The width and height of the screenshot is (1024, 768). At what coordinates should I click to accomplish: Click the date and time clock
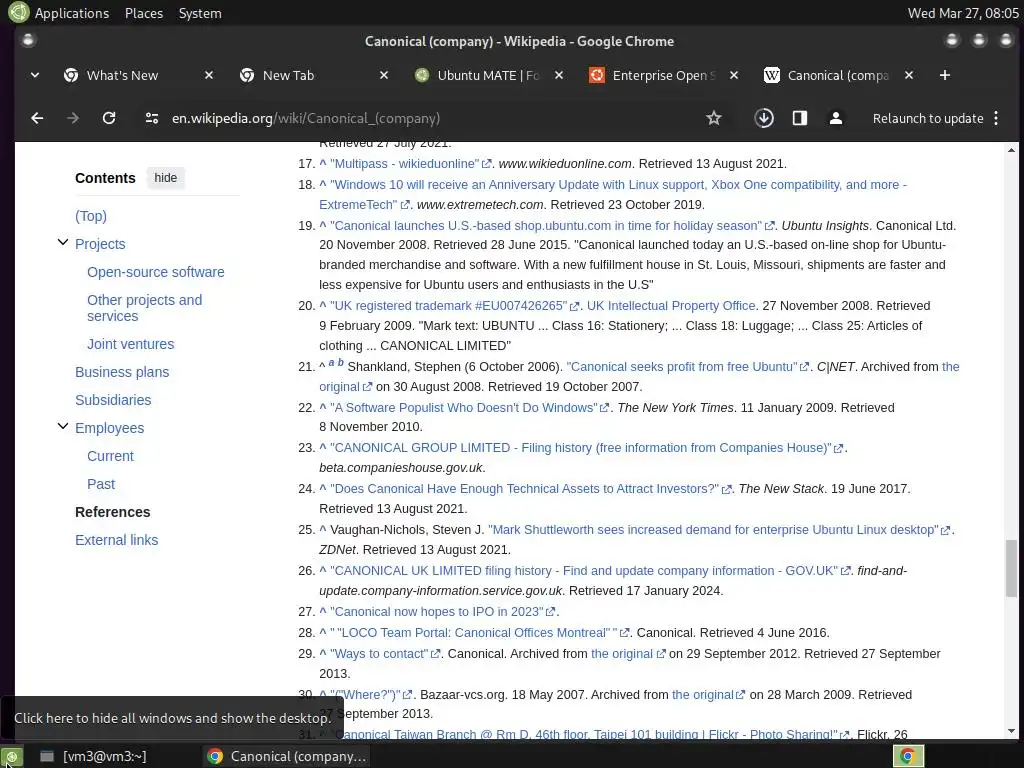click(963, 13)
